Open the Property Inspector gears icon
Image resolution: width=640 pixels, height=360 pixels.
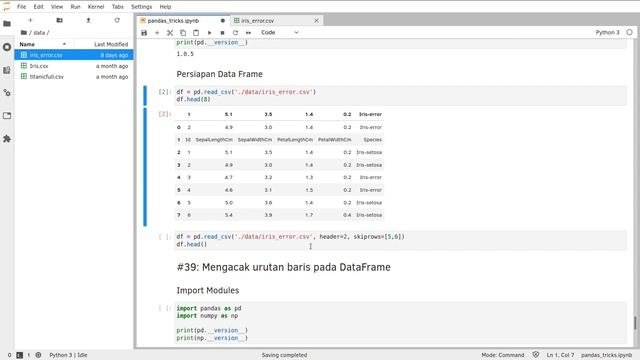point(7,93)
